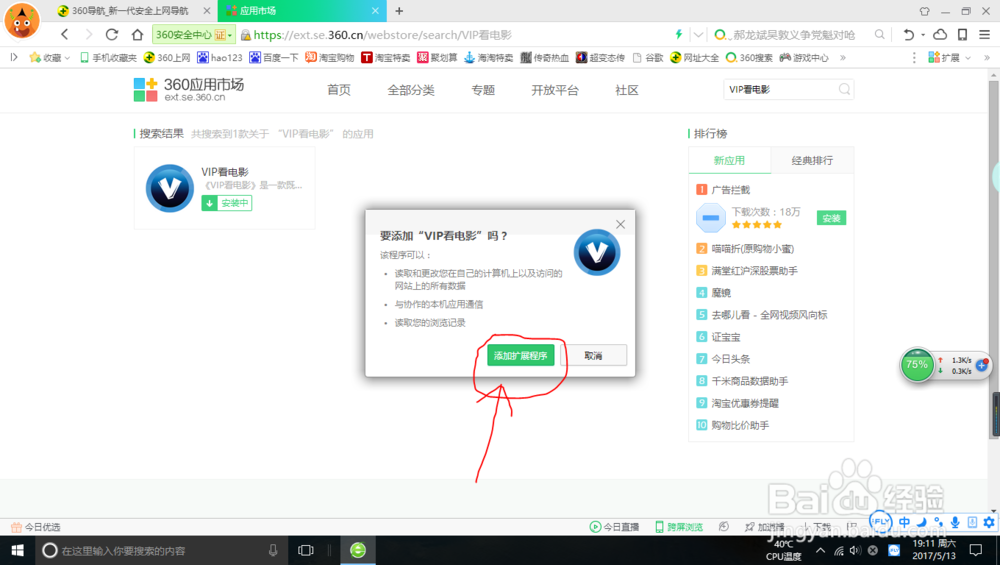This screenshot has width=1000, height=565.
Task: Click 社区 in store navigation
Action: coord(626,90)
